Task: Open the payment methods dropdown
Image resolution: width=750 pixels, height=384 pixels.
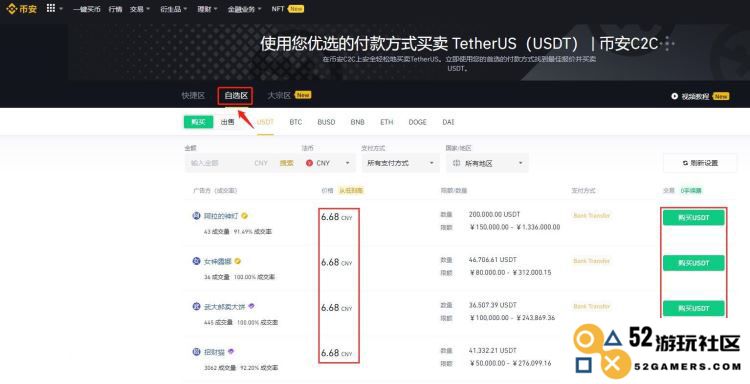Action: point(400,163)
